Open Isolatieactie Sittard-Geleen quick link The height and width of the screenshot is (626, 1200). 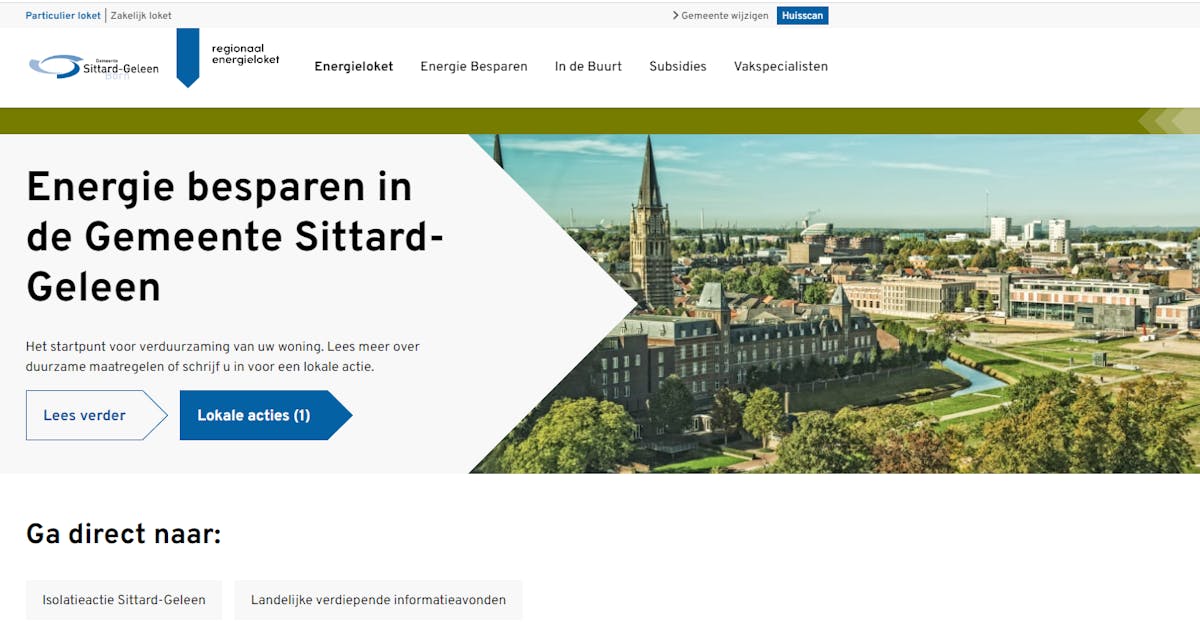pos(124,600)
